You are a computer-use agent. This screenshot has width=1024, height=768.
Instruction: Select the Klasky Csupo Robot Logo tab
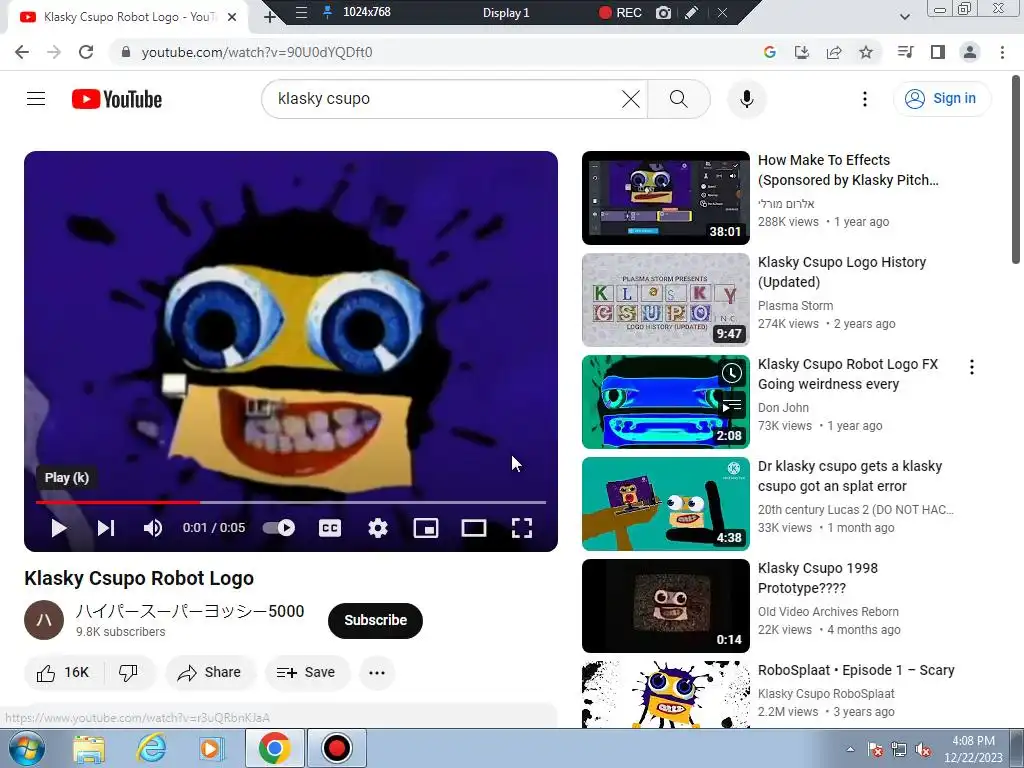click(x=127, y=17)
